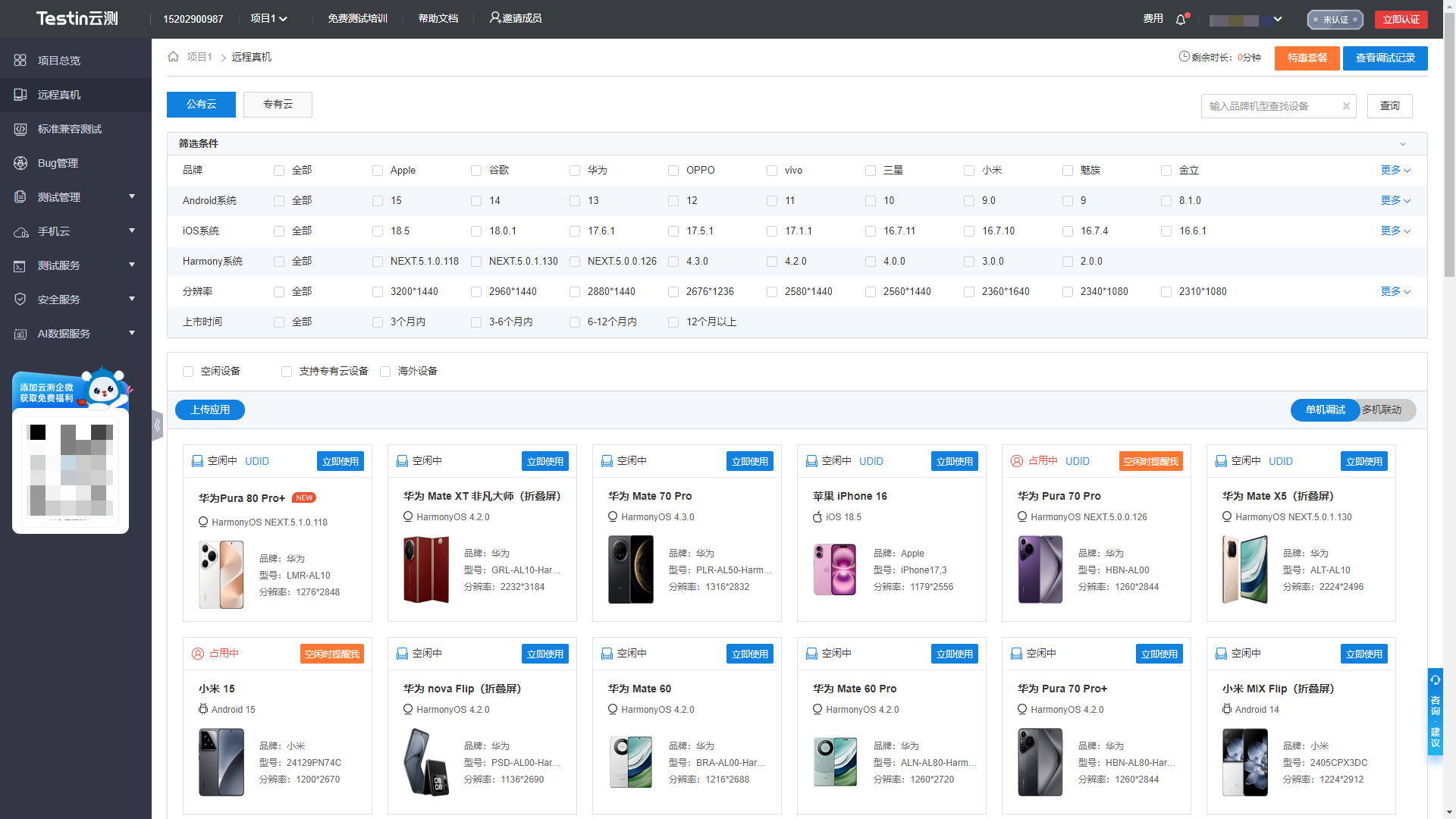Switch to the 专有云 tab
This screenshot has width=1456, height=819.
tap(278, 105)
